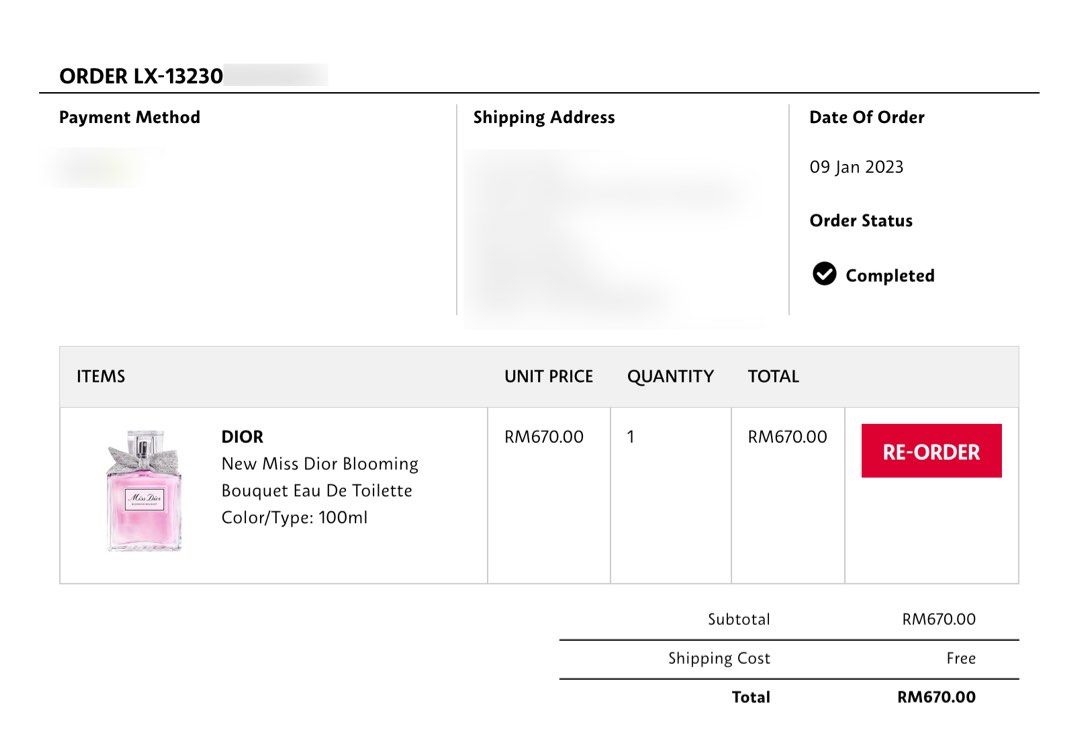Select the Date Of Order label
Viewport: 1080px width, 735px height.
pyautogui.click(x=866, y=117)
